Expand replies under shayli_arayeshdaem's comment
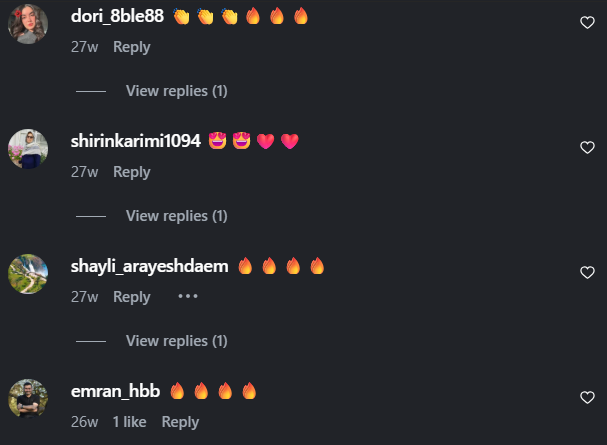607x445 pixels. coord(177,341)
